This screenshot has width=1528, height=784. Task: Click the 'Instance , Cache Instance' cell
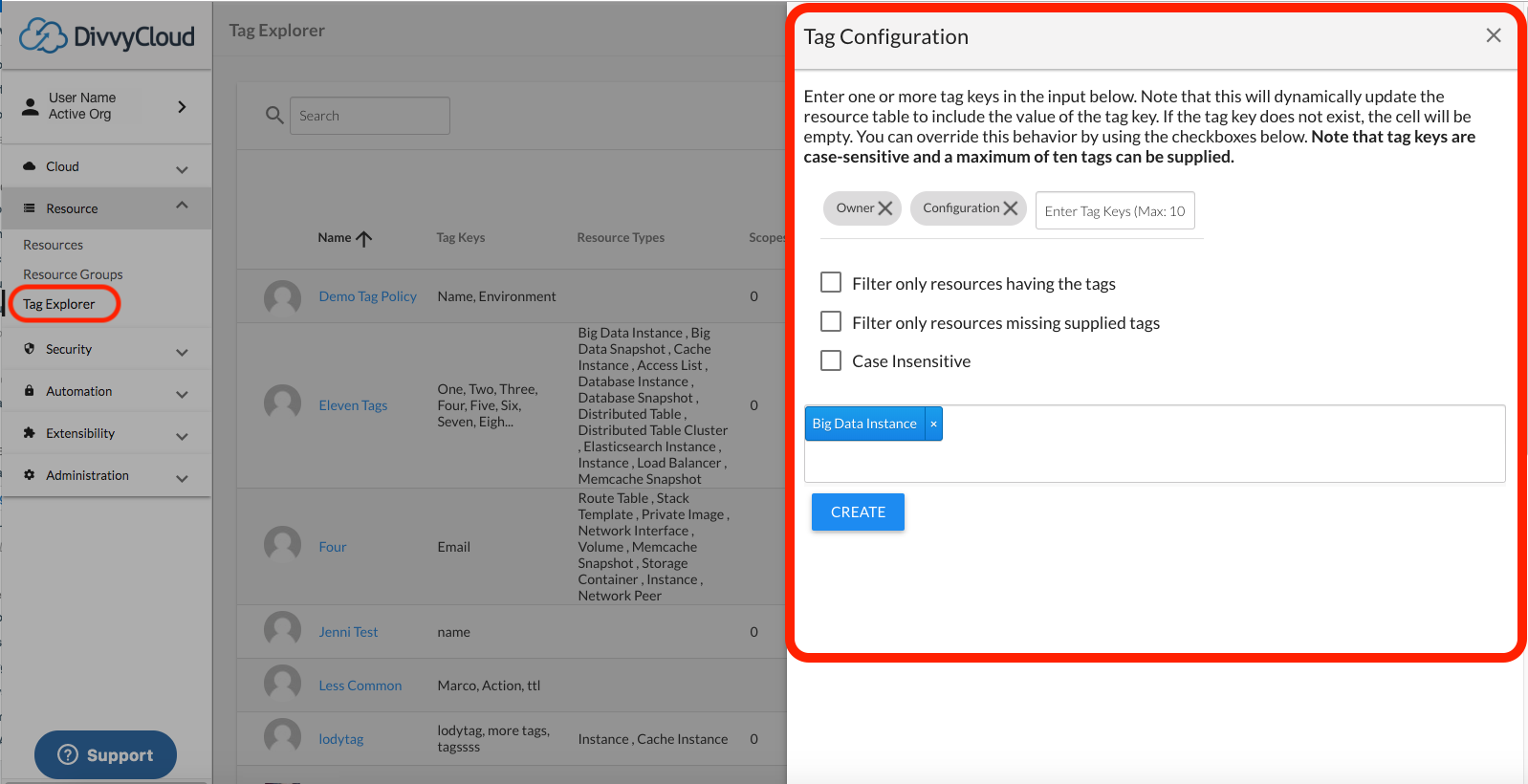(653, 739)
